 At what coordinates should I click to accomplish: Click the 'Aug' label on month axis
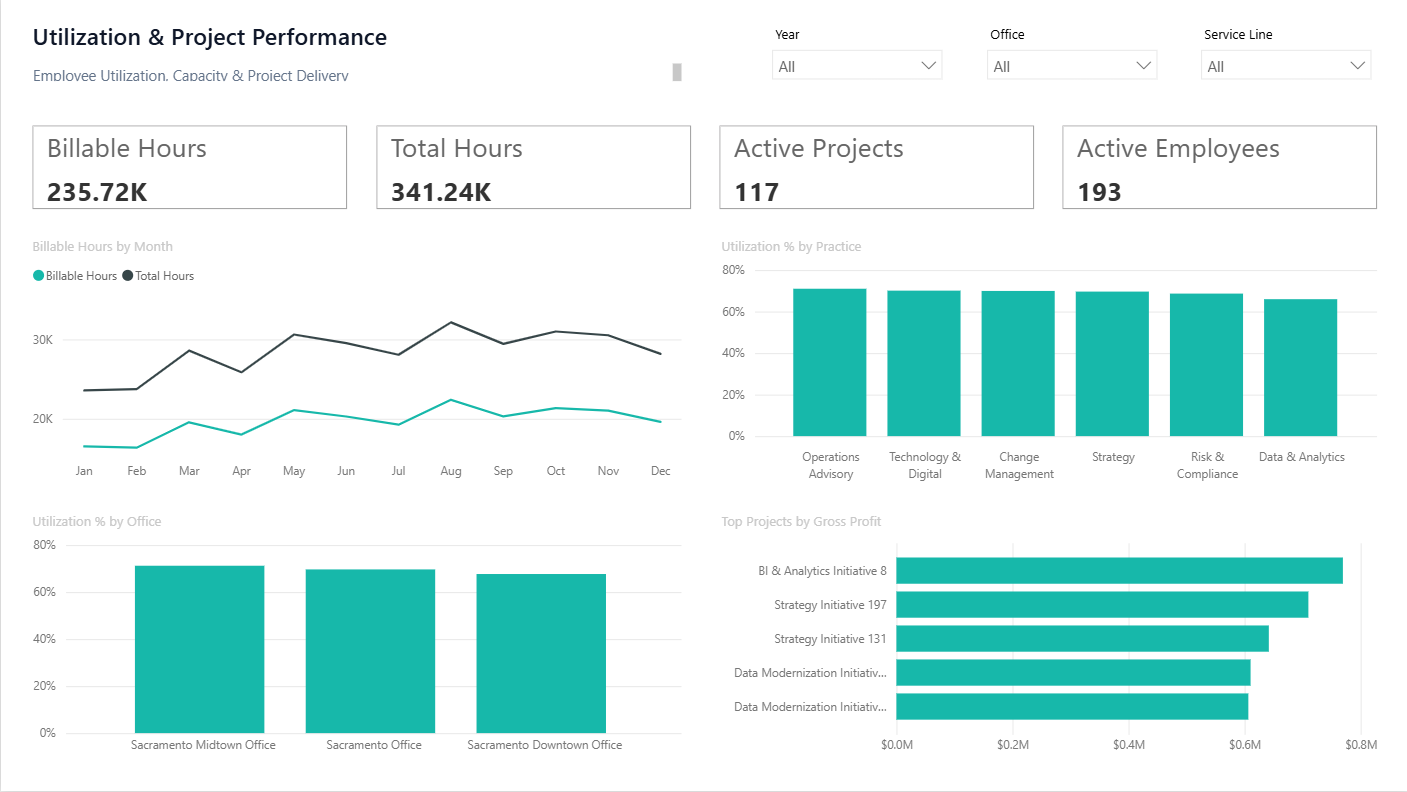451,471
